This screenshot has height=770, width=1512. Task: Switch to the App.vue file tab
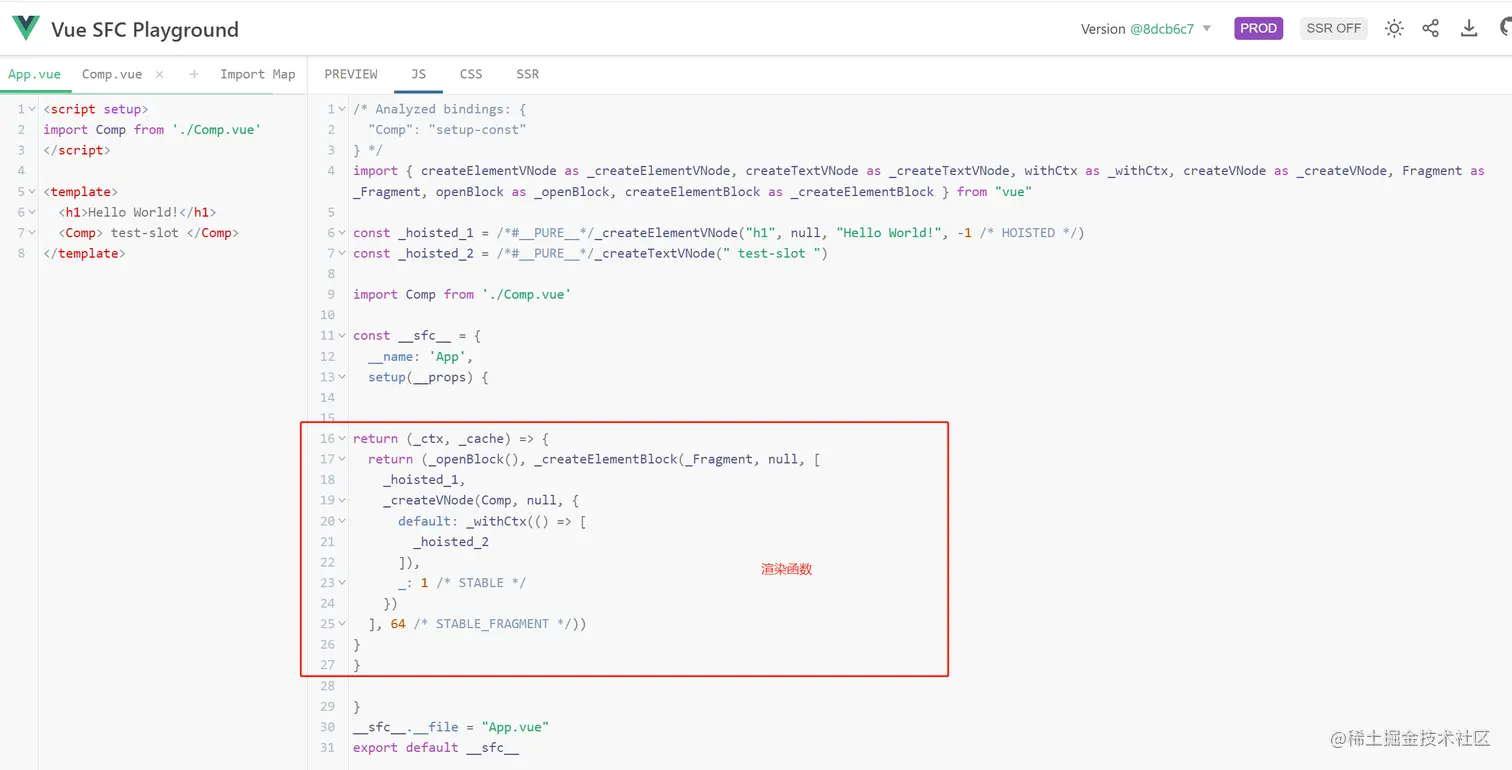click(x=34, y=74)
